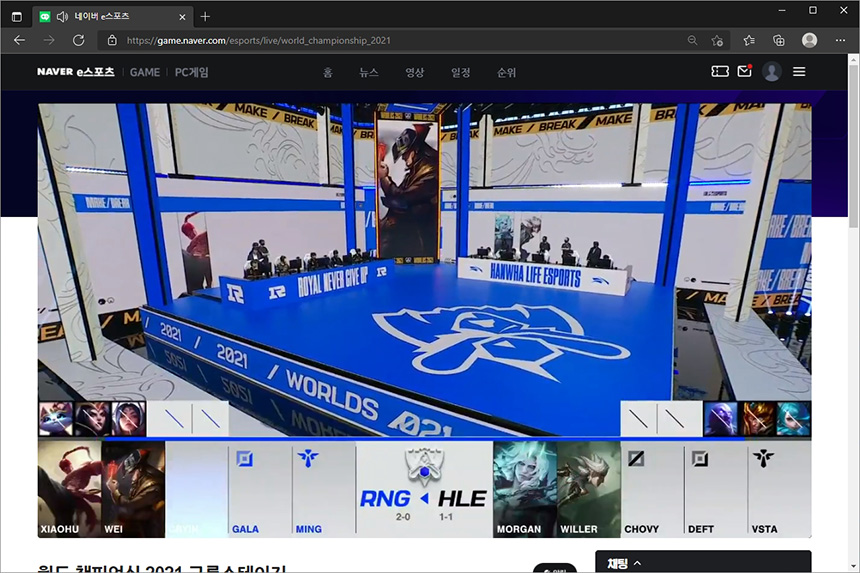Click the HLE team name
This screenshot has width=860, height=573.
462,499
